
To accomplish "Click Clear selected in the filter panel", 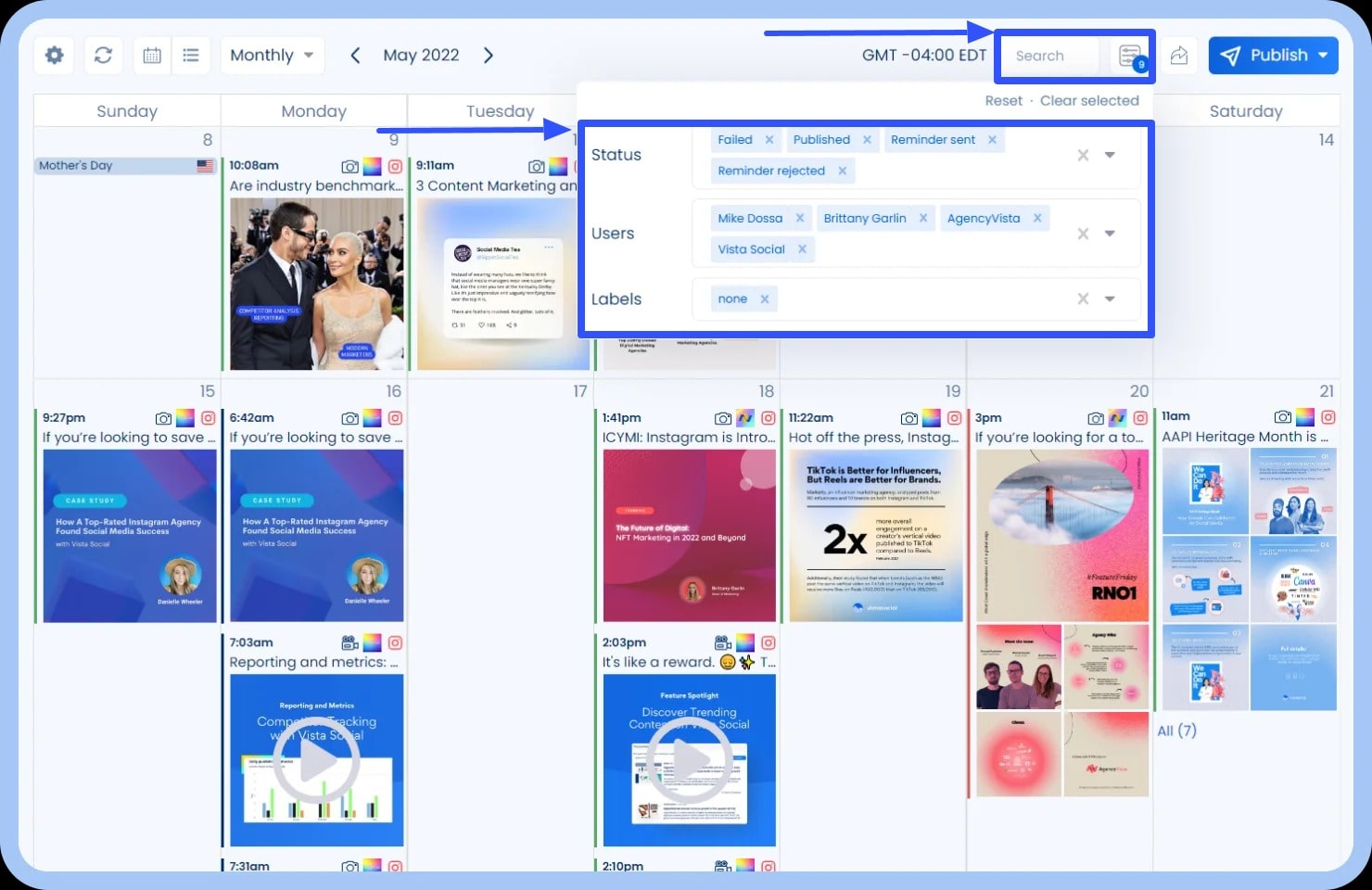I will (x=1090, y=100).
